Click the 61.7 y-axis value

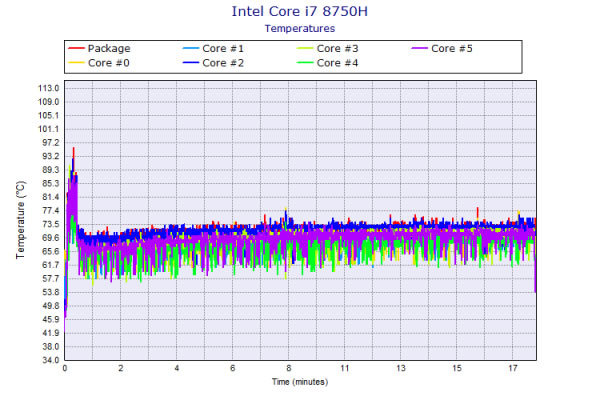[x=51, y=265]
